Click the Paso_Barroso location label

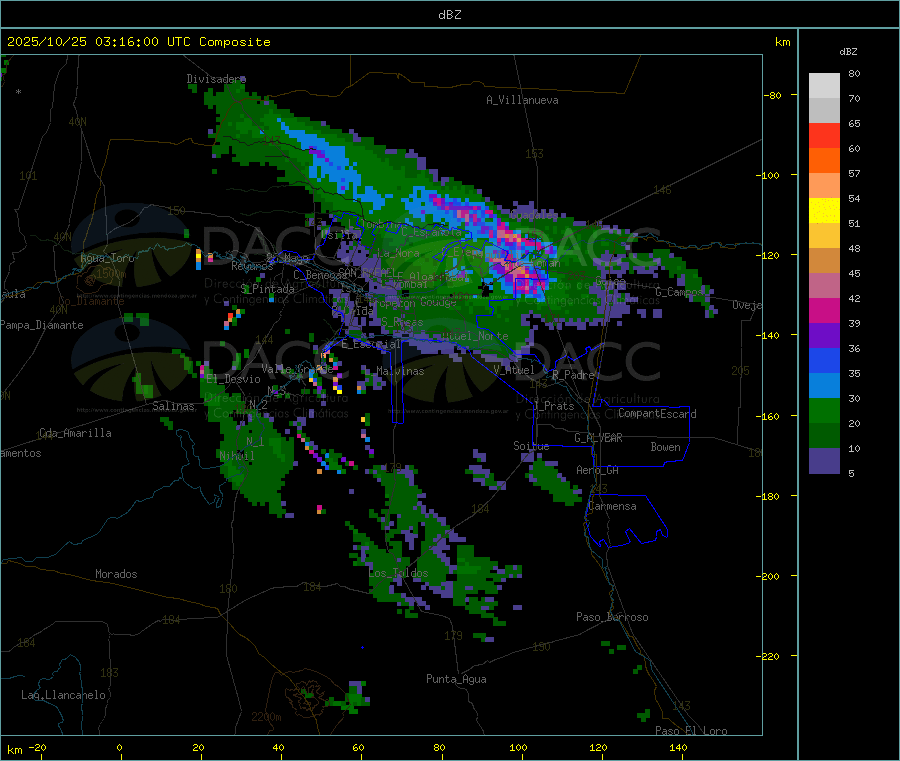612,617
